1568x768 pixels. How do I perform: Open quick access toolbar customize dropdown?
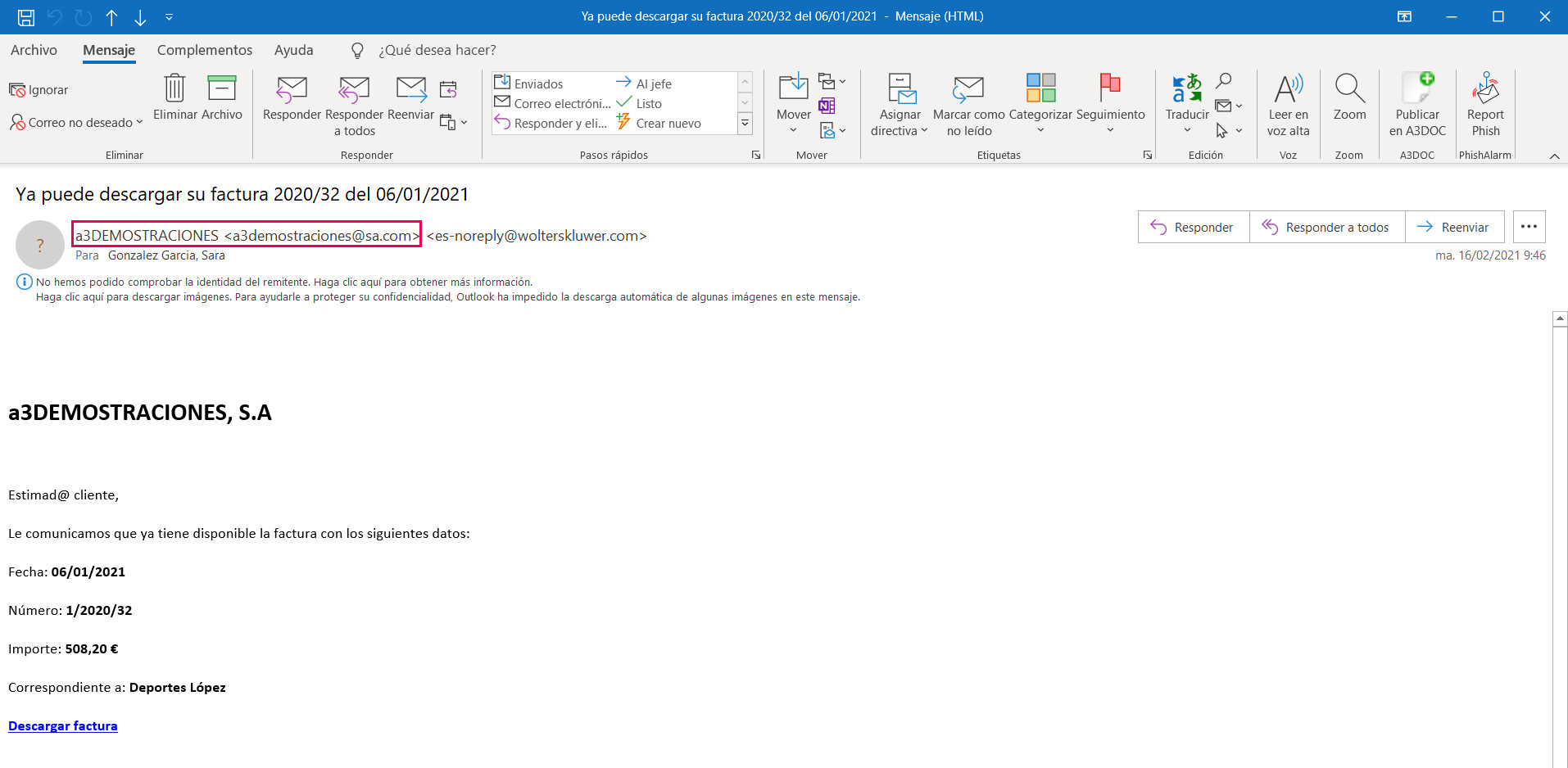pyautogui.click(x=169, y=16)
